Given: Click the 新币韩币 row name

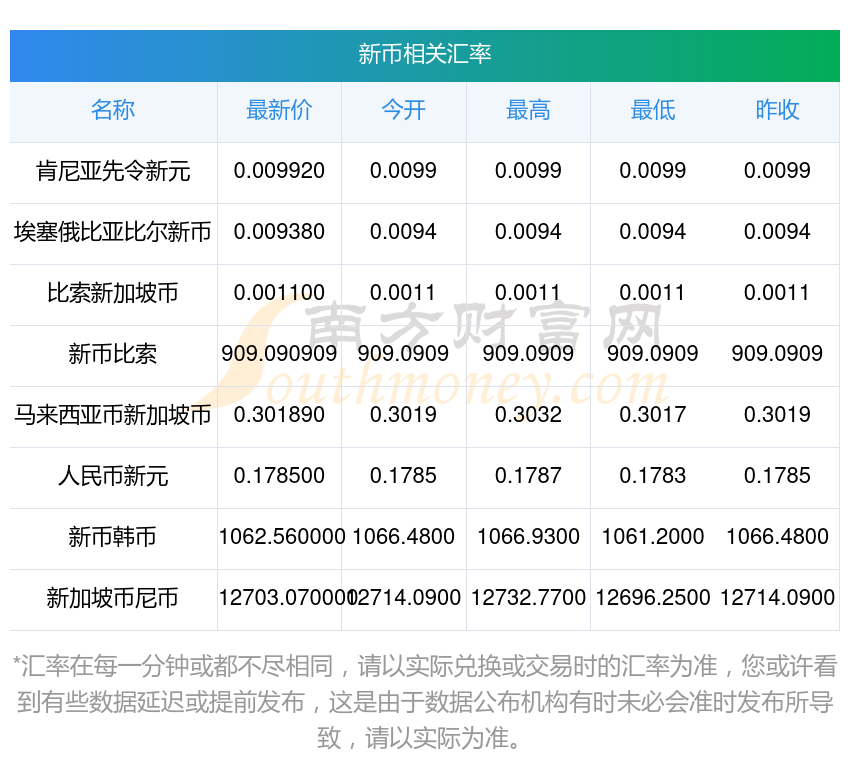Looking at the screenshot, I should 113,537.
